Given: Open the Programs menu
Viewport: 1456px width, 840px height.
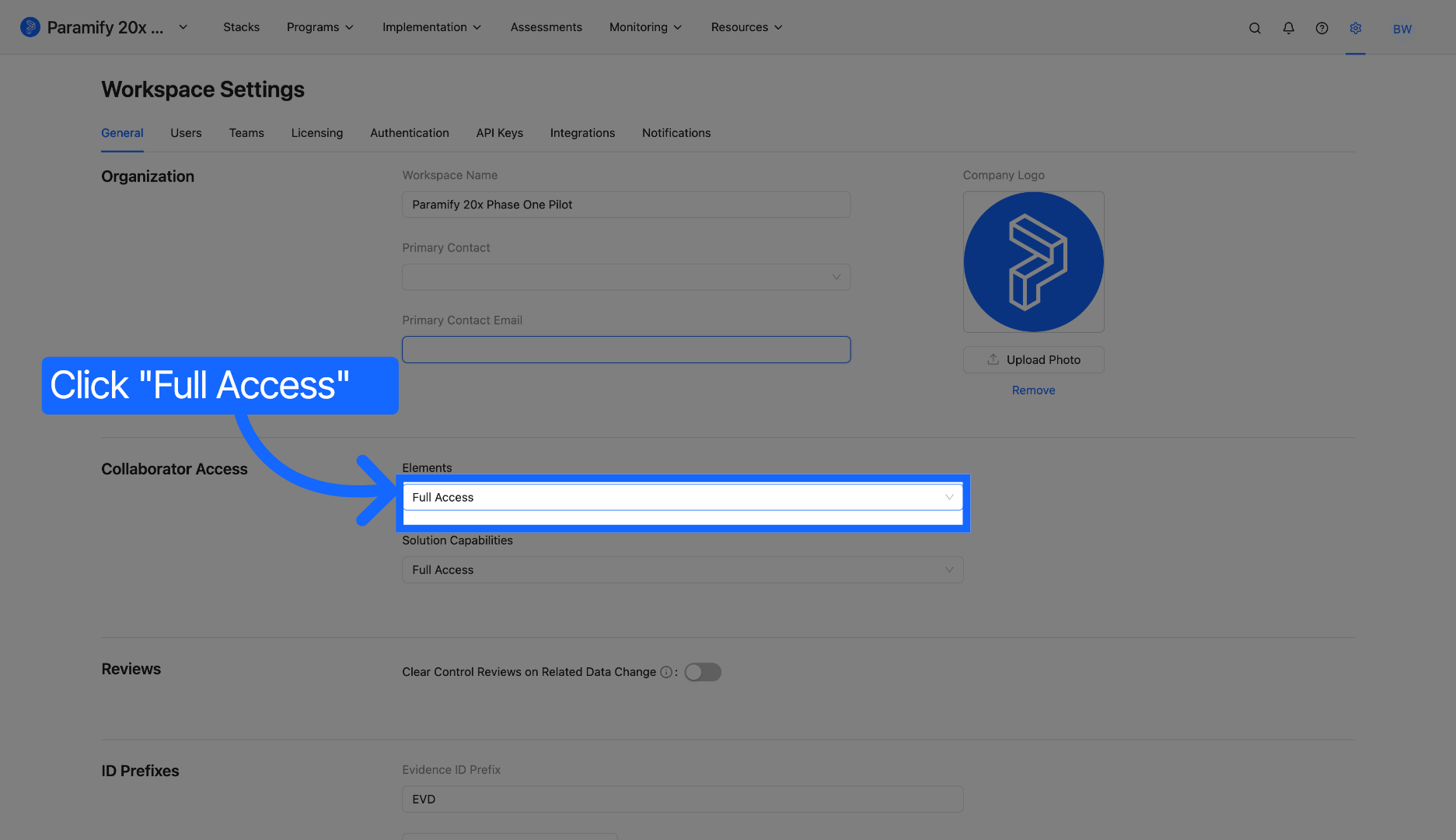Looking at the screenshot, I should point(320,27).
